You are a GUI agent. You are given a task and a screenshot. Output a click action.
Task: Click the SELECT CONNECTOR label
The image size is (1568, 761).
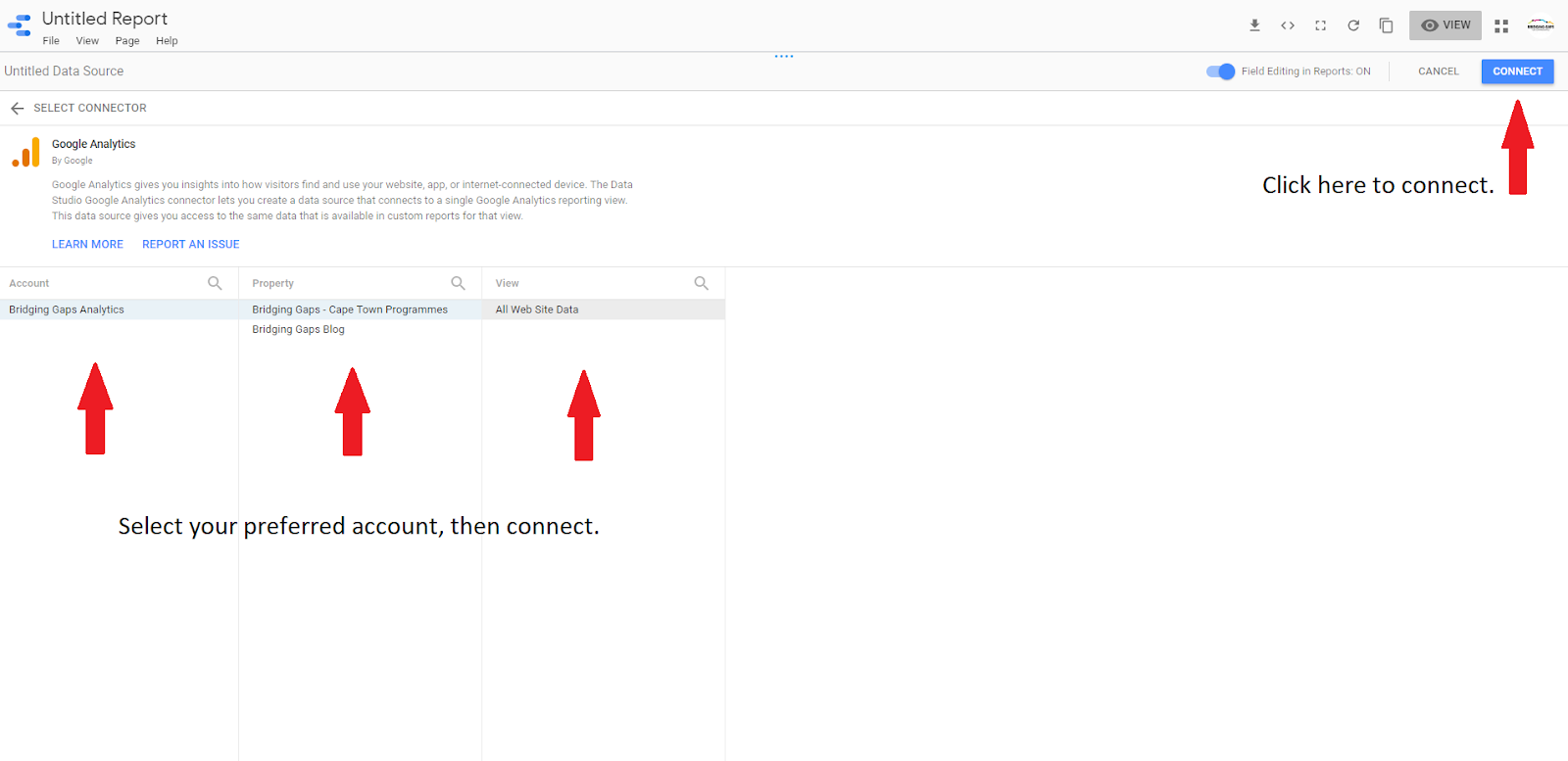click(x=90, y=108)
